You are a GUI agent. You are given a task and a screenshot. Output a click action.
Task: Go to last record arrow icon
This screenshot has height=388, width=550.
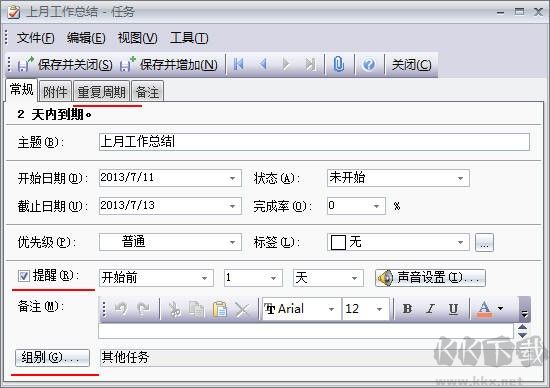pos(310,64)
